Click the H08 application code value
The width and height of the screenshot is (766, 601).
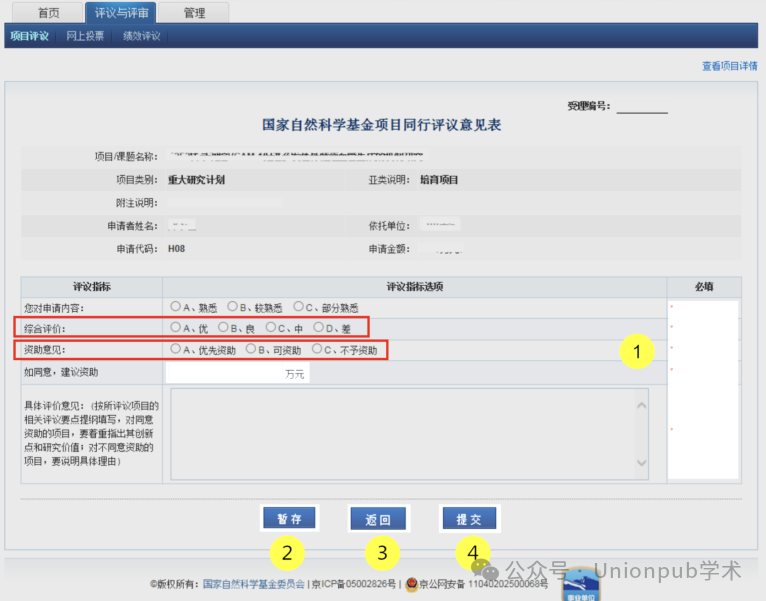[x=176, y=249]
